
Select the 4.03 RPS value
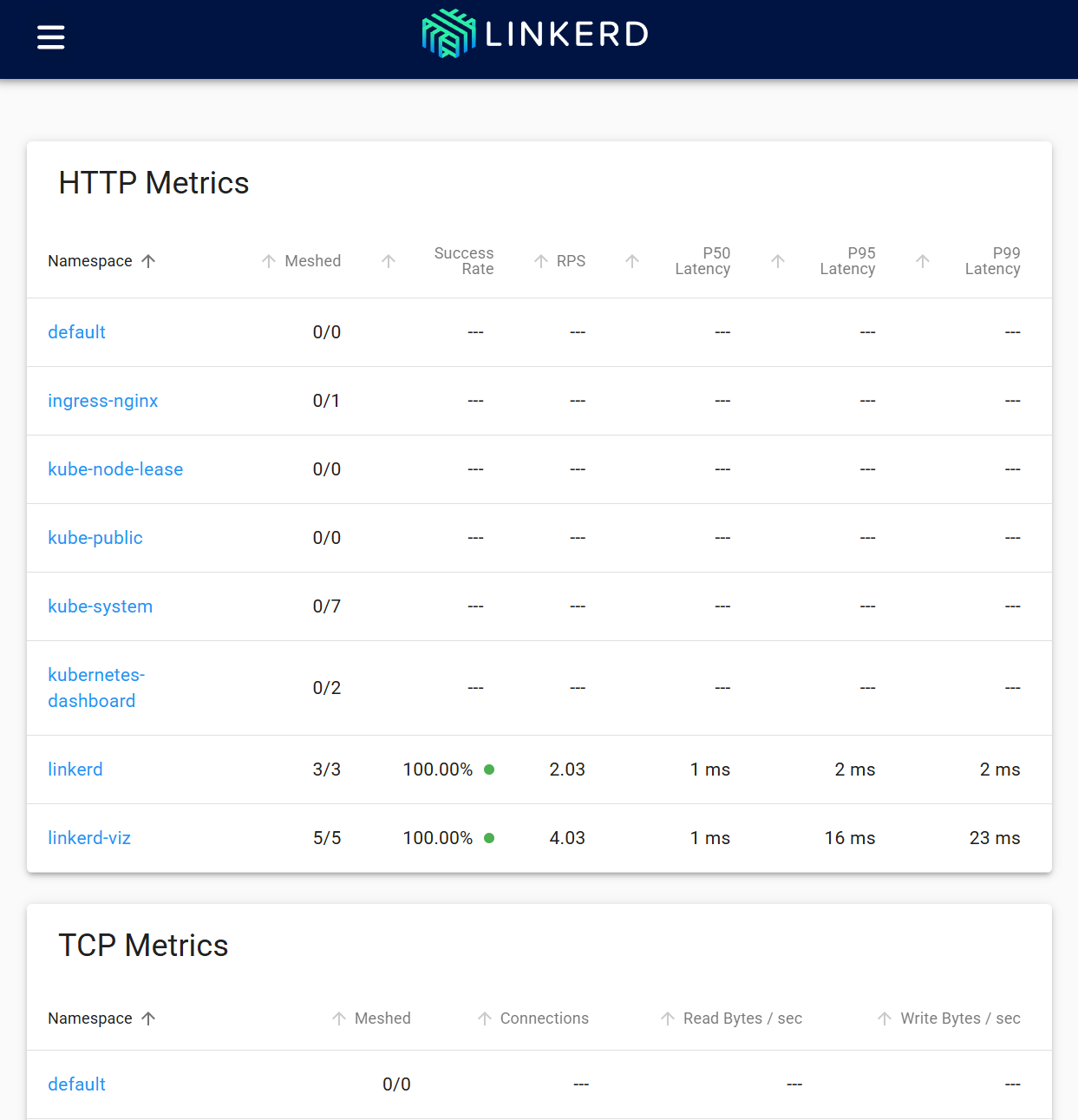pos(567,838)
